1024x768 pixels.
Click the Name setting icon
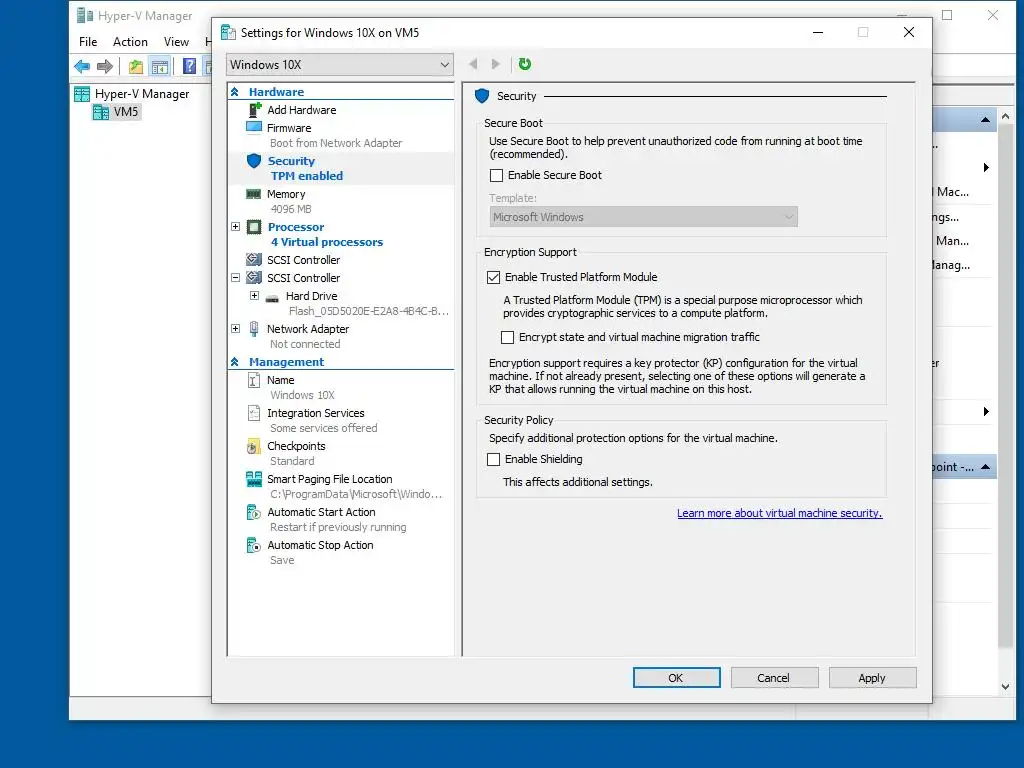coord(253,380)
